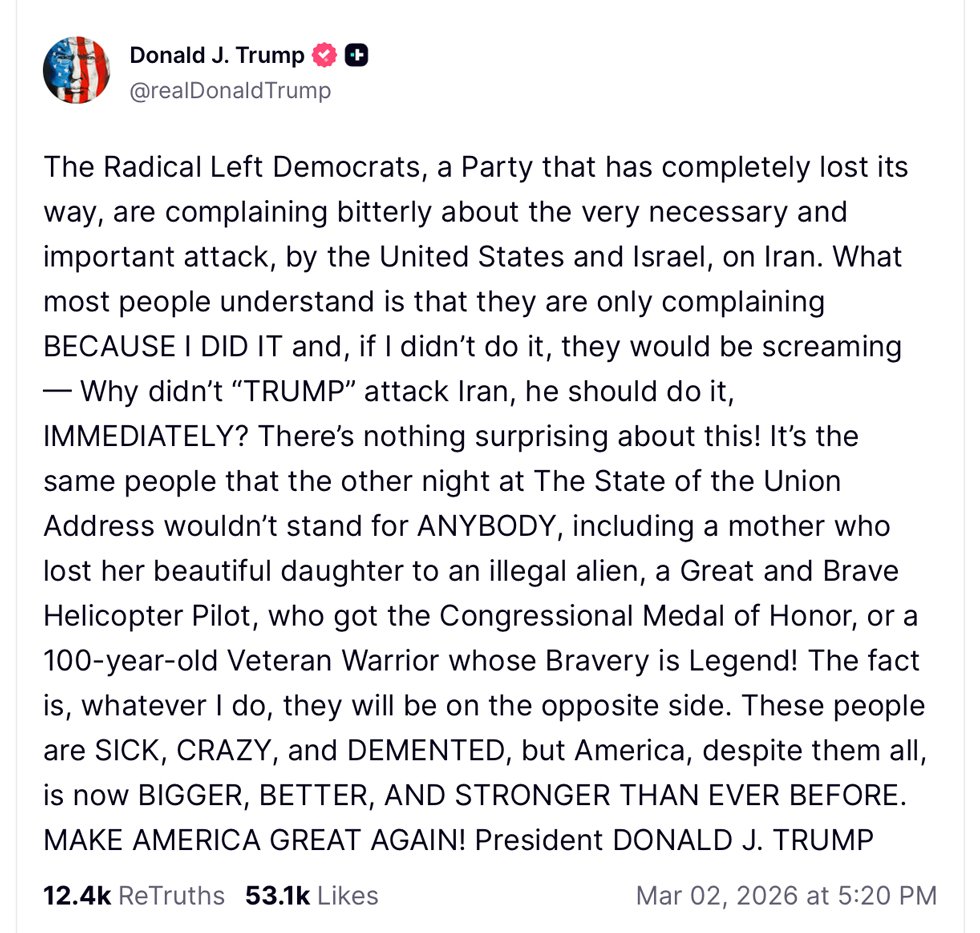Open the flag-painted profile avatar
The width and height of the screenshot is (980, 933).
[x=76, y=71]
